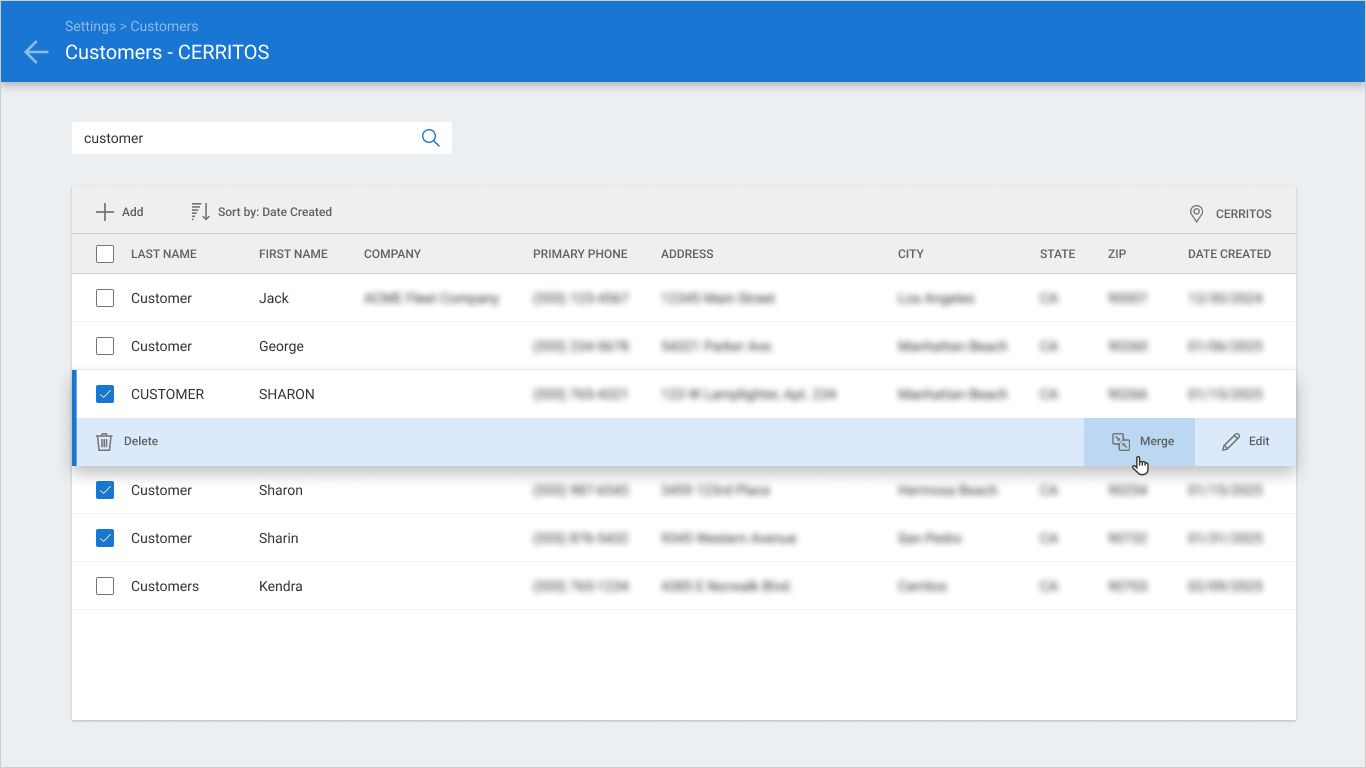Image resolution: width=1366 pixels, height=768 pixels.
Task: Select the first name Sharin cell
Action: 279,538
